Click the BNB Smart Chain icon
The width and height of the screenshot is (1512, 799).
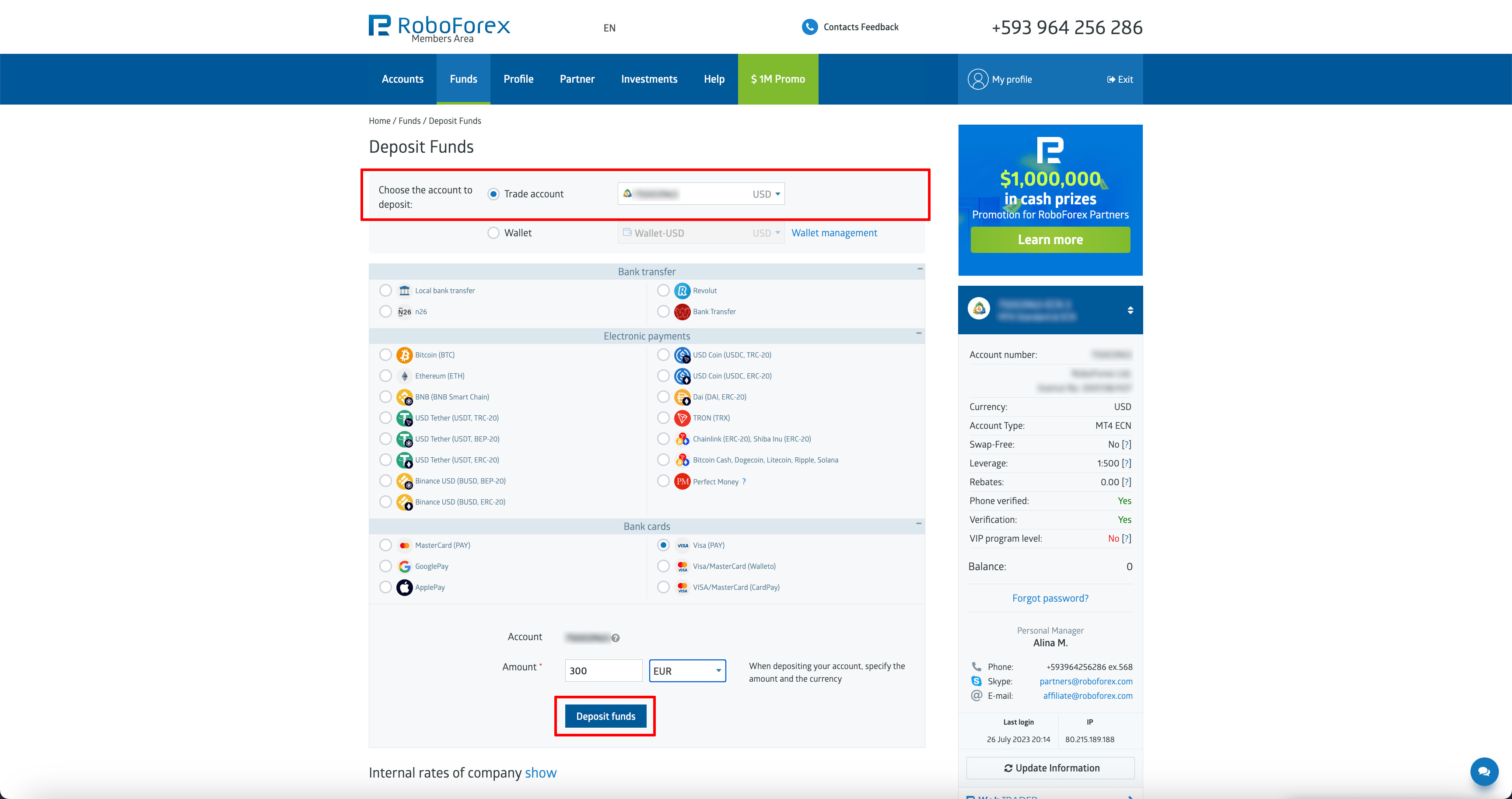[404, 397]
